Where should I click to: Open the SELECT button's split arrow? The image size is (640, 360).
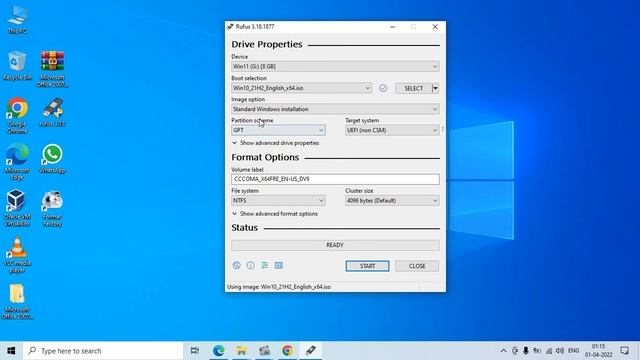pyautogui.click(x=436, y=88)
